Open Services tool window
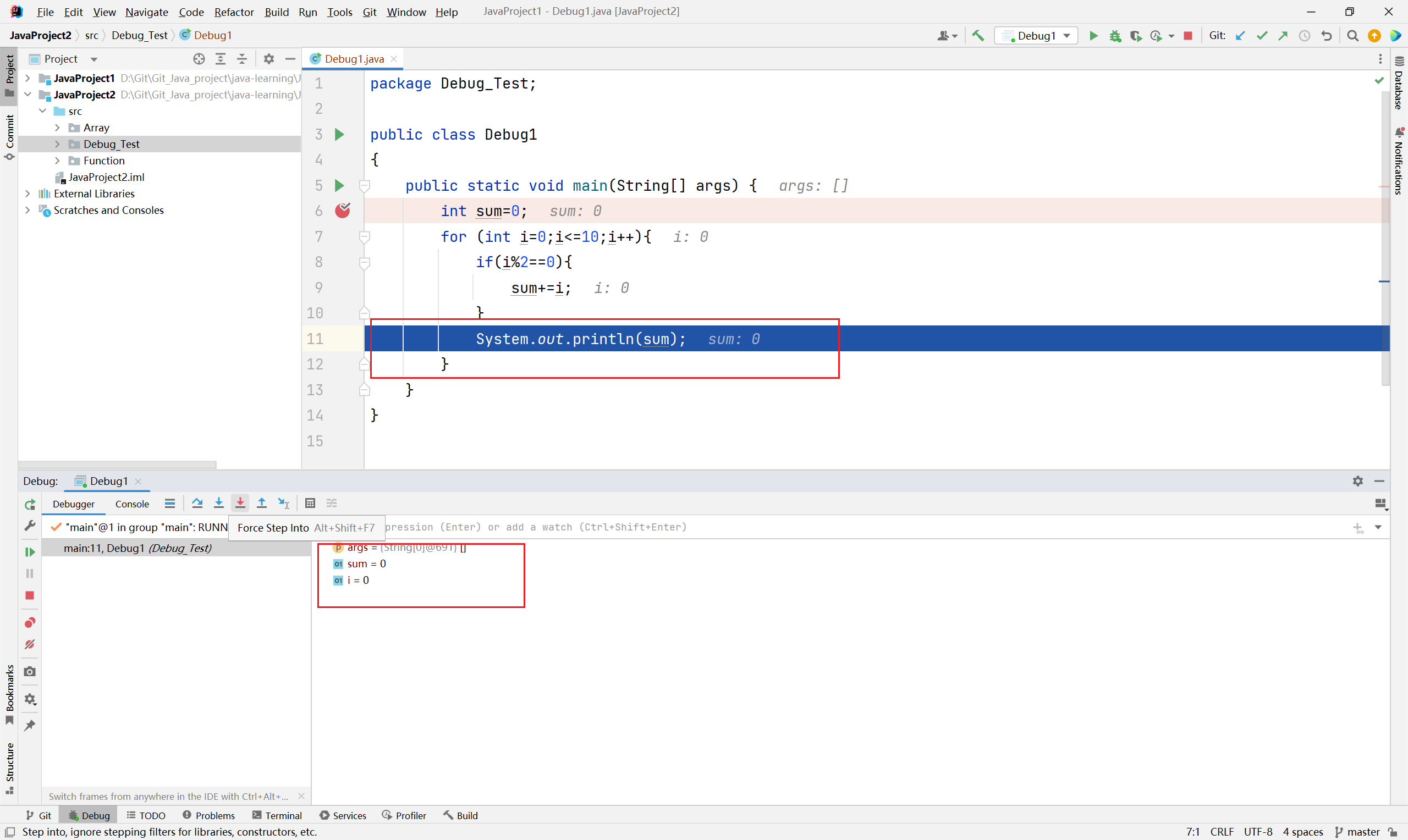The height and width of the screenshot is (840, 1408). click(x=343, y=815)
